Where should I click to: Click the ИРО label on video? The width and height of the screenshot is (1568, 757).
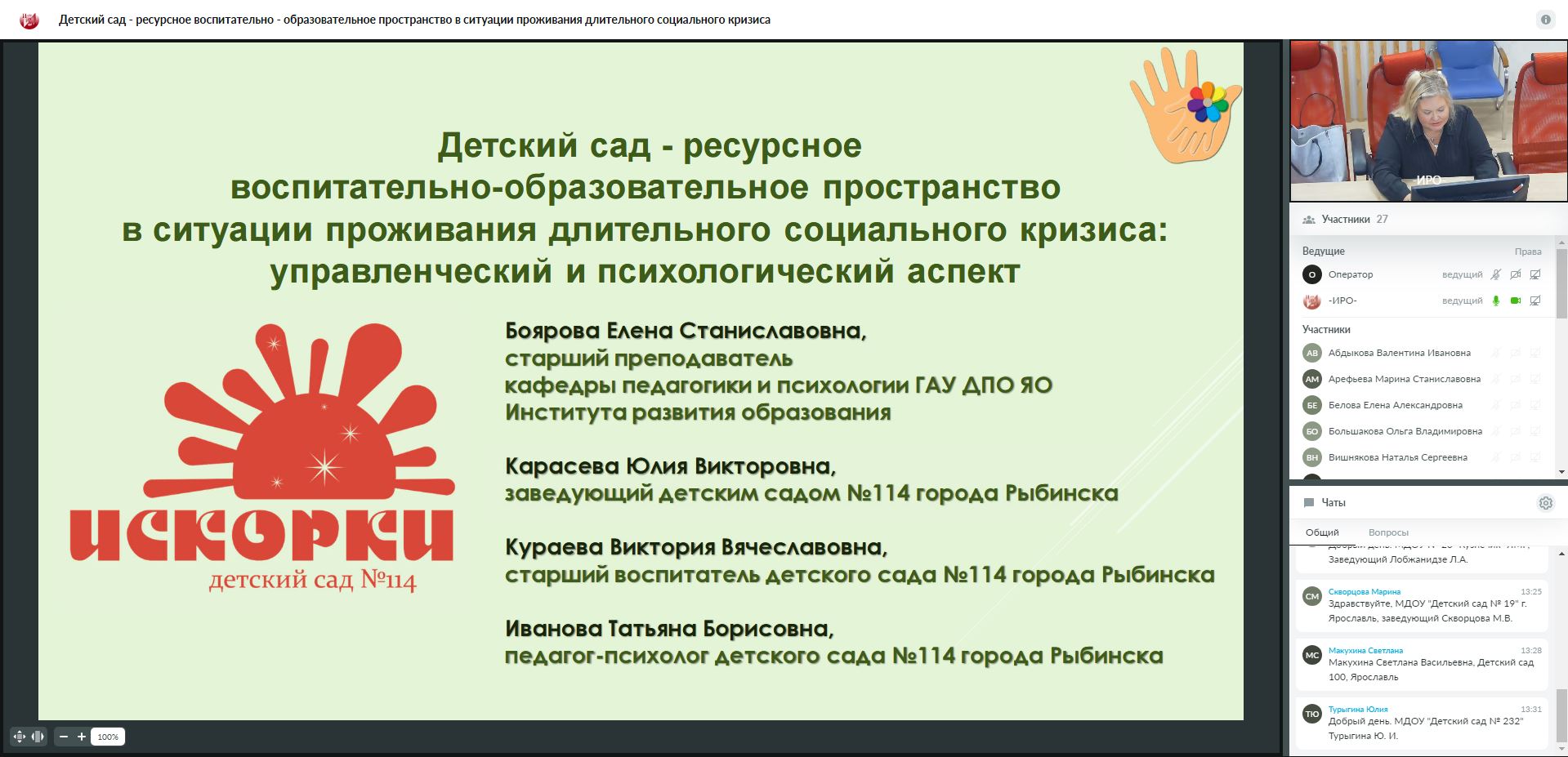point(1428,180)
